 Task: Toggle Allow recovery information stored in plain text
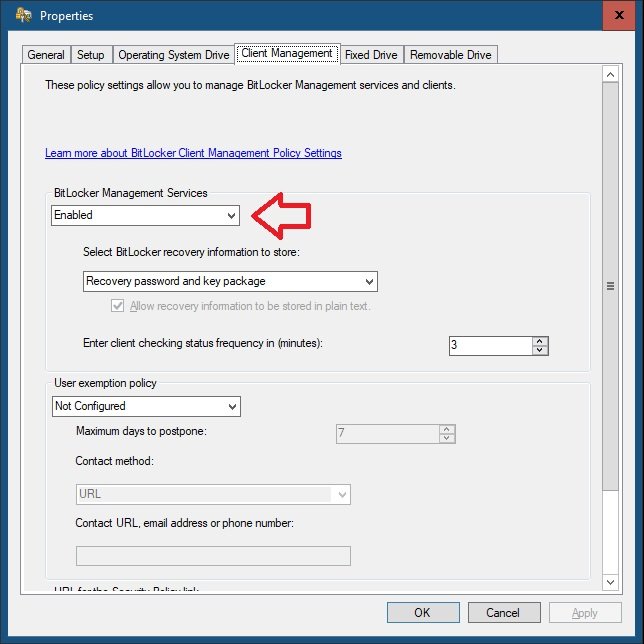tap(117, 306)
